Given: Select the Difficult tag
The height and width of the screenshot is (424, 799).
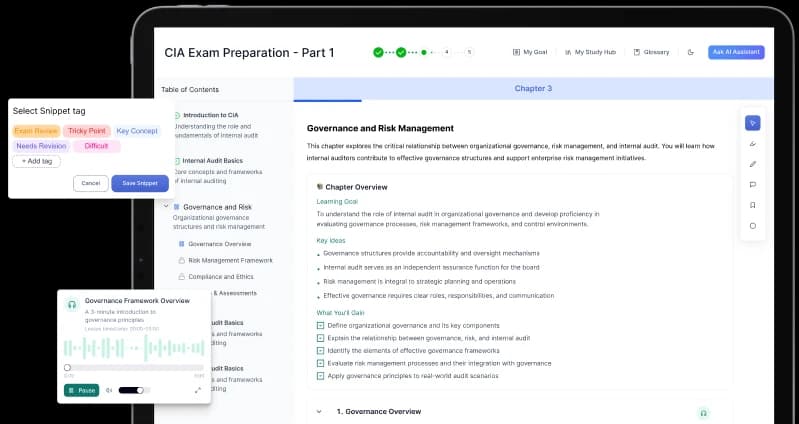Looking at the screenshot, I should click(x=97, y=146).
